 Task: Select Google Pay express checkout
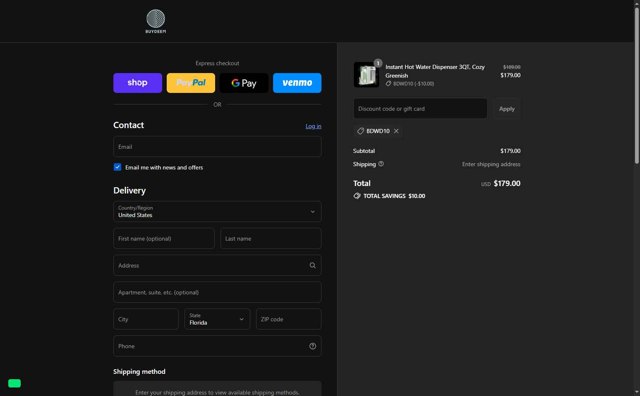(244, 83)
